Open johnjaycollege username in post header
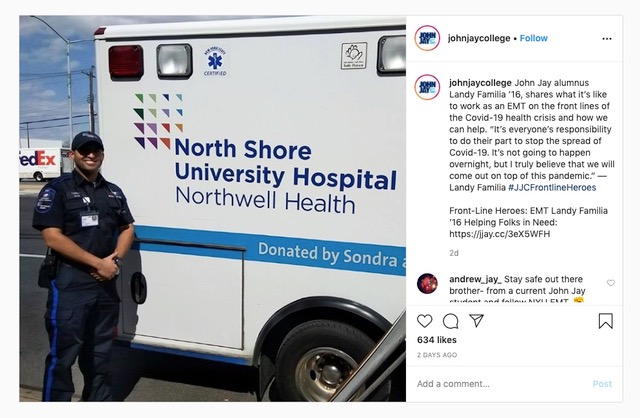Screen dimensions: 640x418 [479, 38]
